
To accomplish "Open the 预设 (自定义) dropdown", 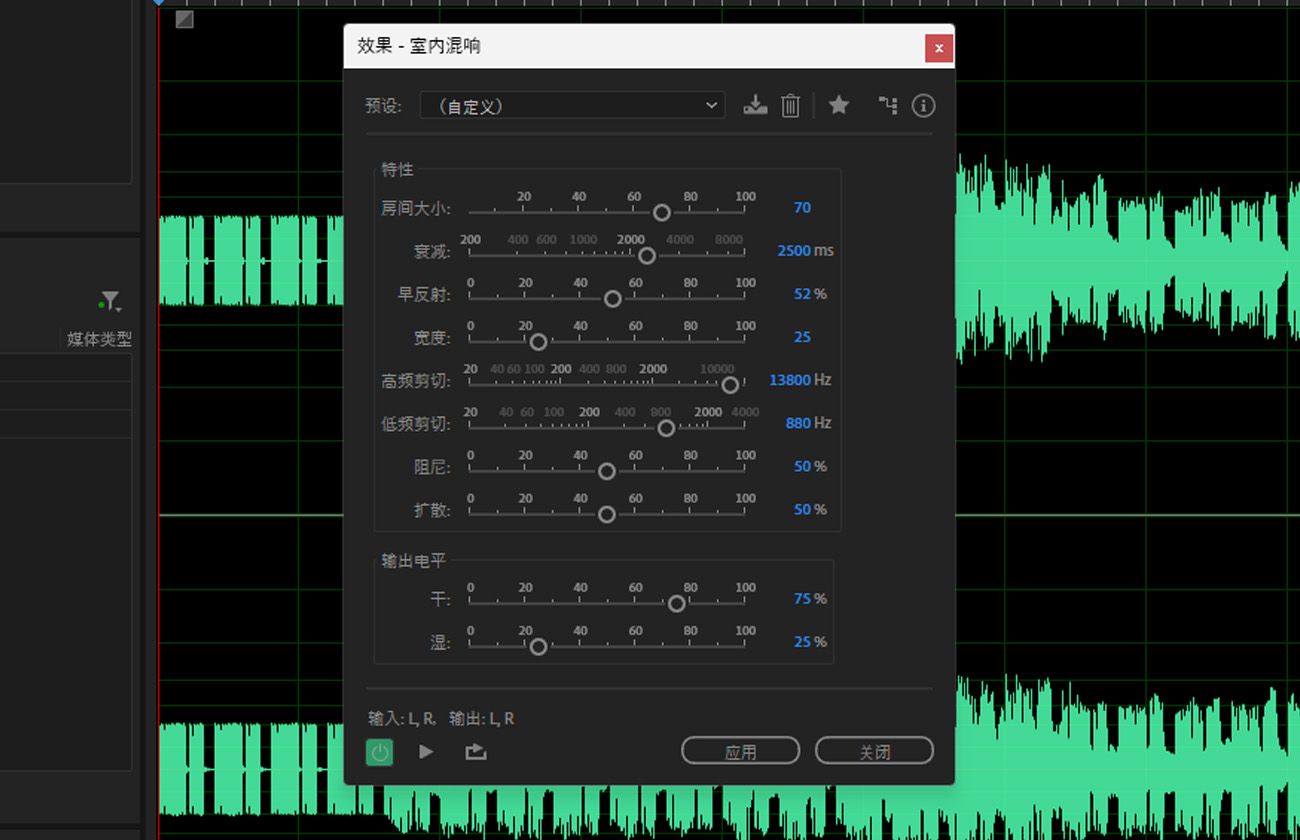I will point(571,105).
